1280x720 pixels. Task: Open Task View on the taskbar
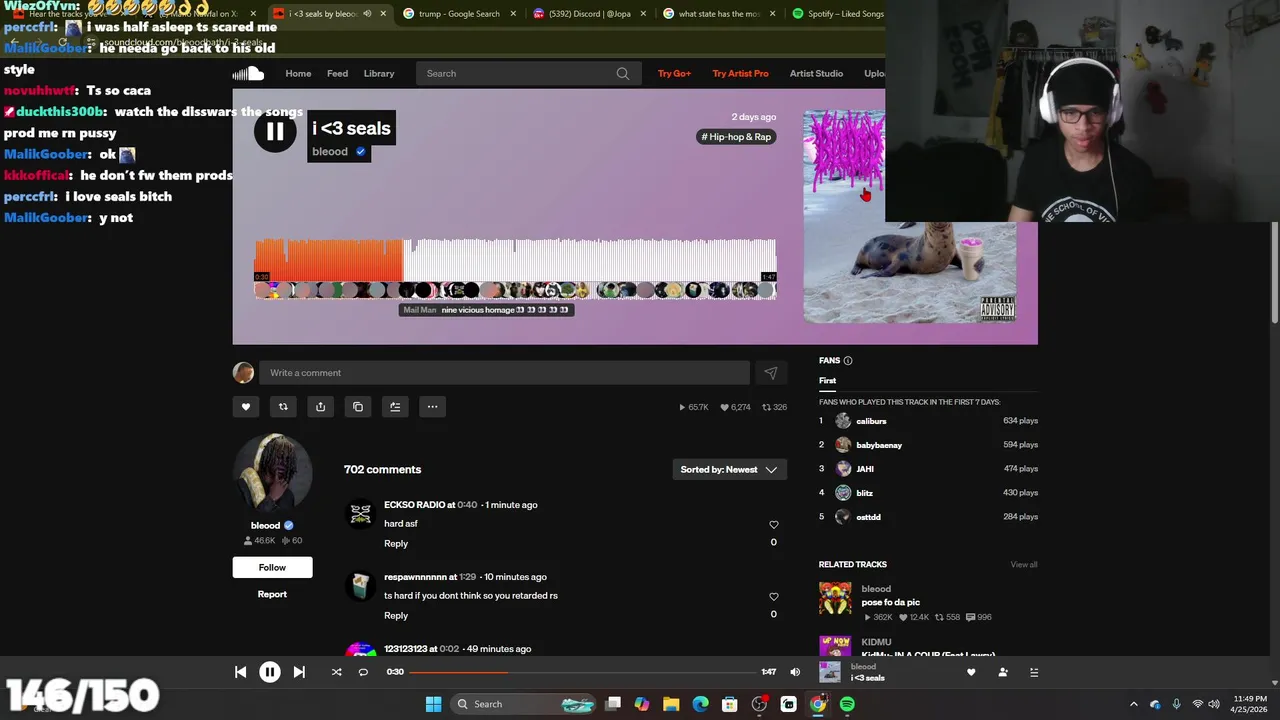tap(613, 704)
